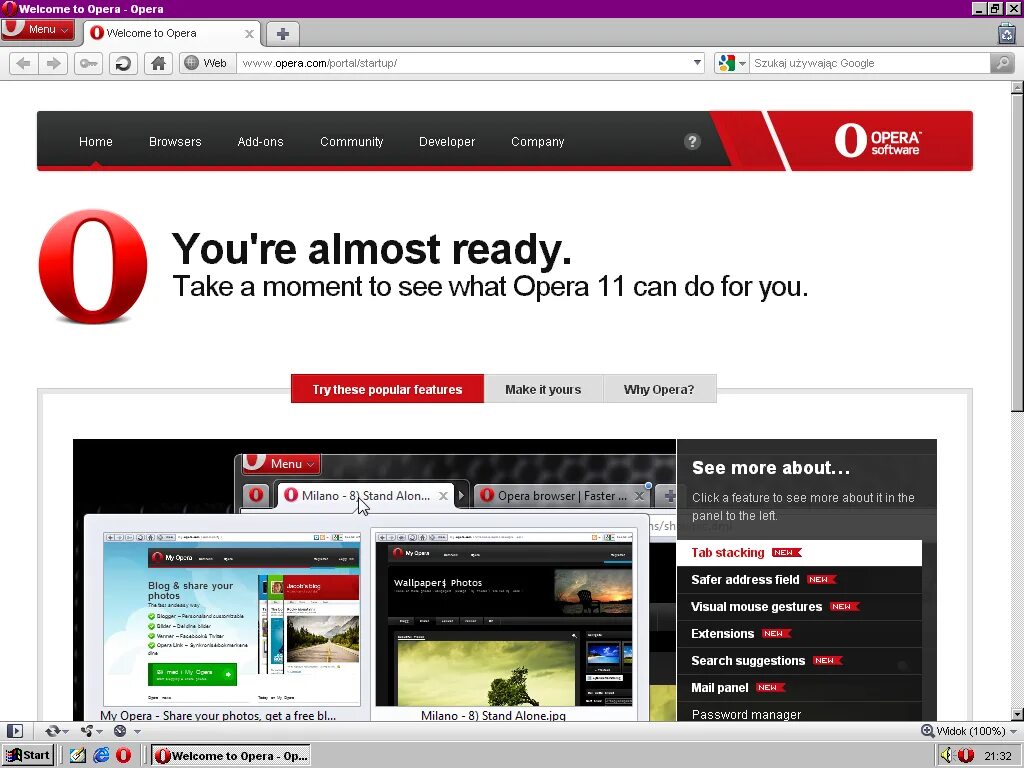
Task: Click the scrollbar up arrow
Action: coord(1017,88)
